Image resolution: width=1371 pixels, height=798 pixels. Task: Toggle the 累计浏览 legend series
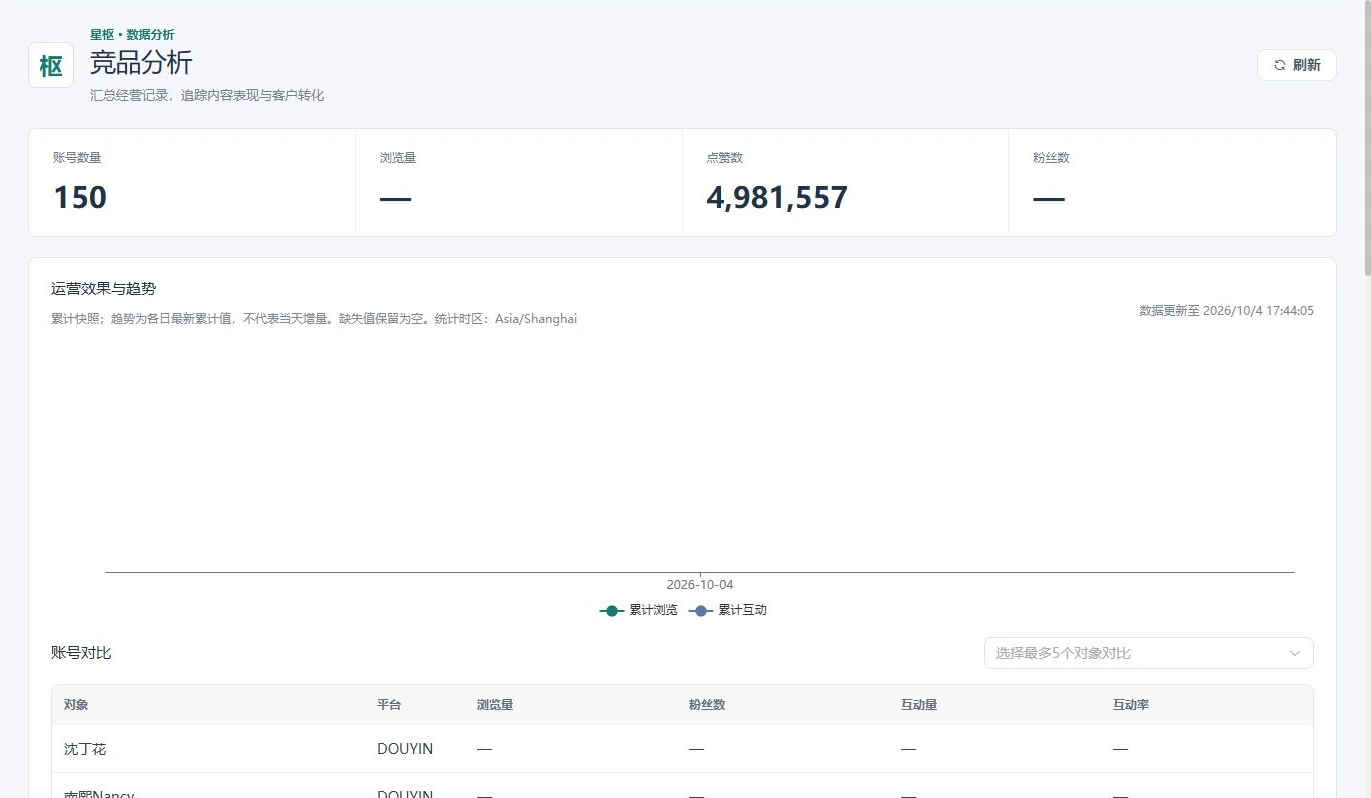[x=639, y=610]
